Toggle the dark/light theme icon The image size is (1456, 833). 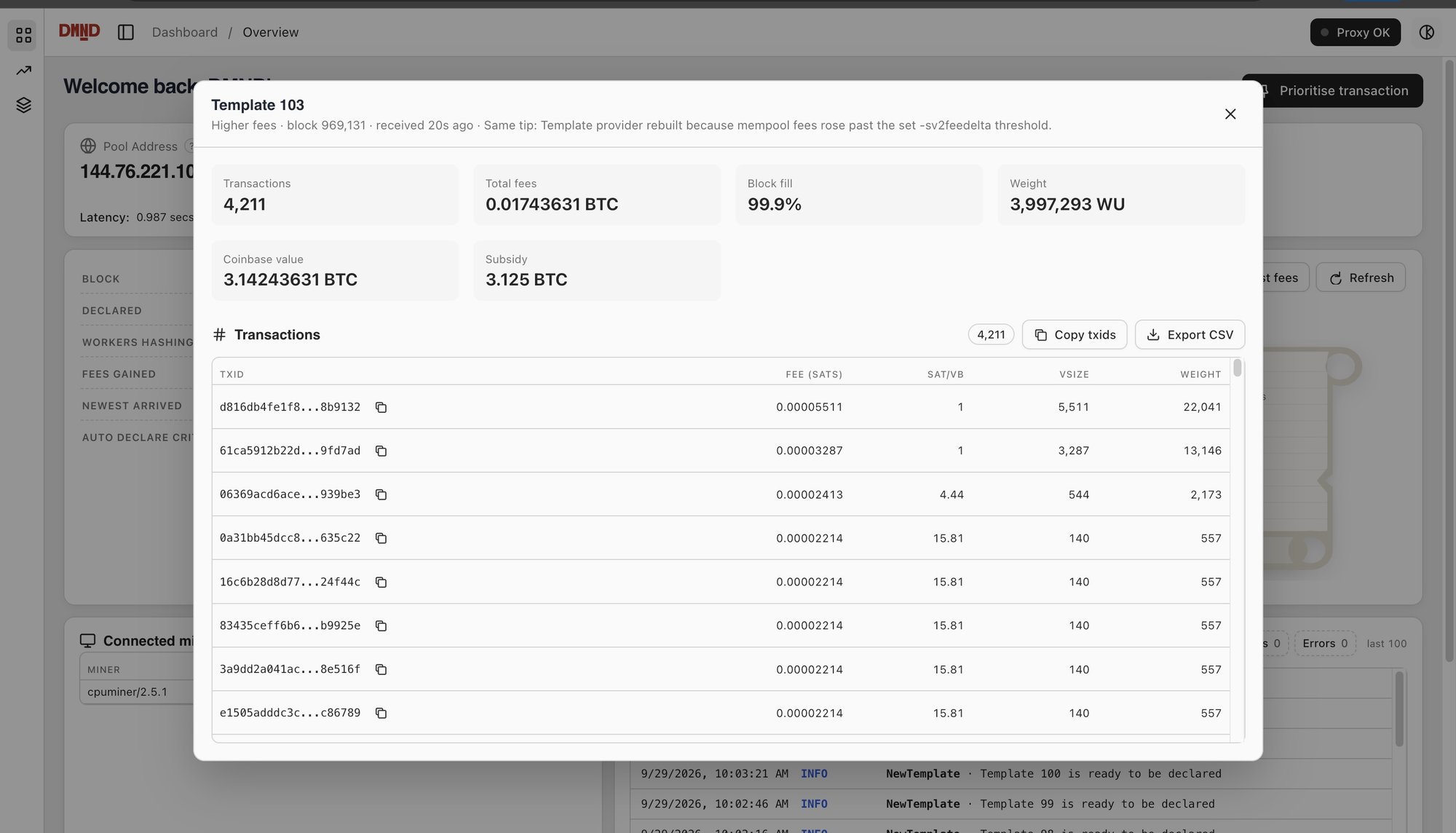tap(1426, 32)
